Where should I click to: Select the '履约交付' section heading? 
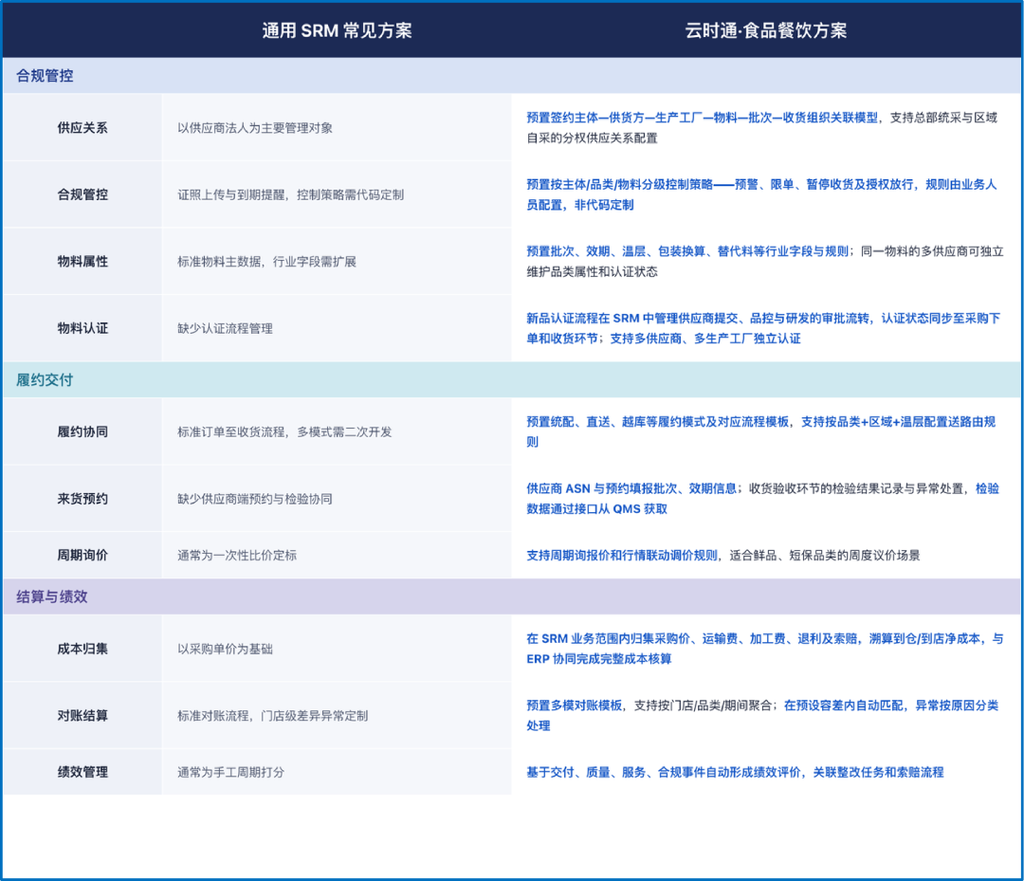[x=44, y=380]
